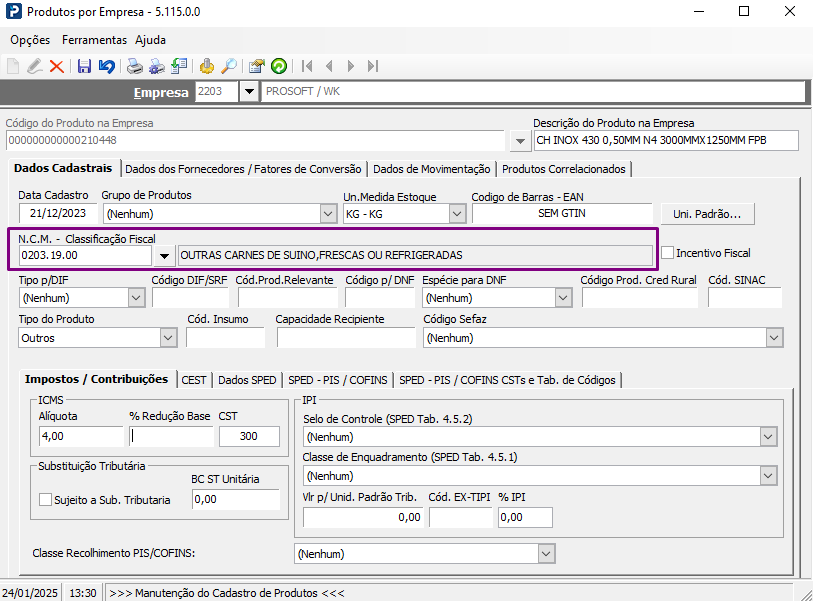
Task: Select the SPED - PIS / COFINS tab
Action: [x=338, y=380]
